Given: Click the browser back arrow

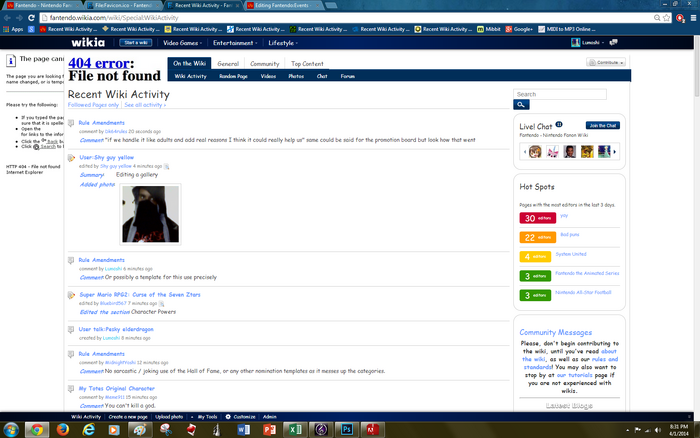Looking at the screenshot, I should pos(7,18).
